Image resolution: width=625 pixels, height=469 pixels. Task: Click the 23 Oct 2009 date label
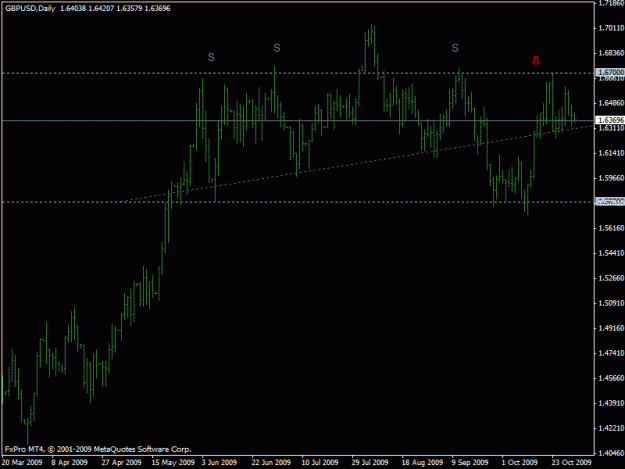[571, 462]
